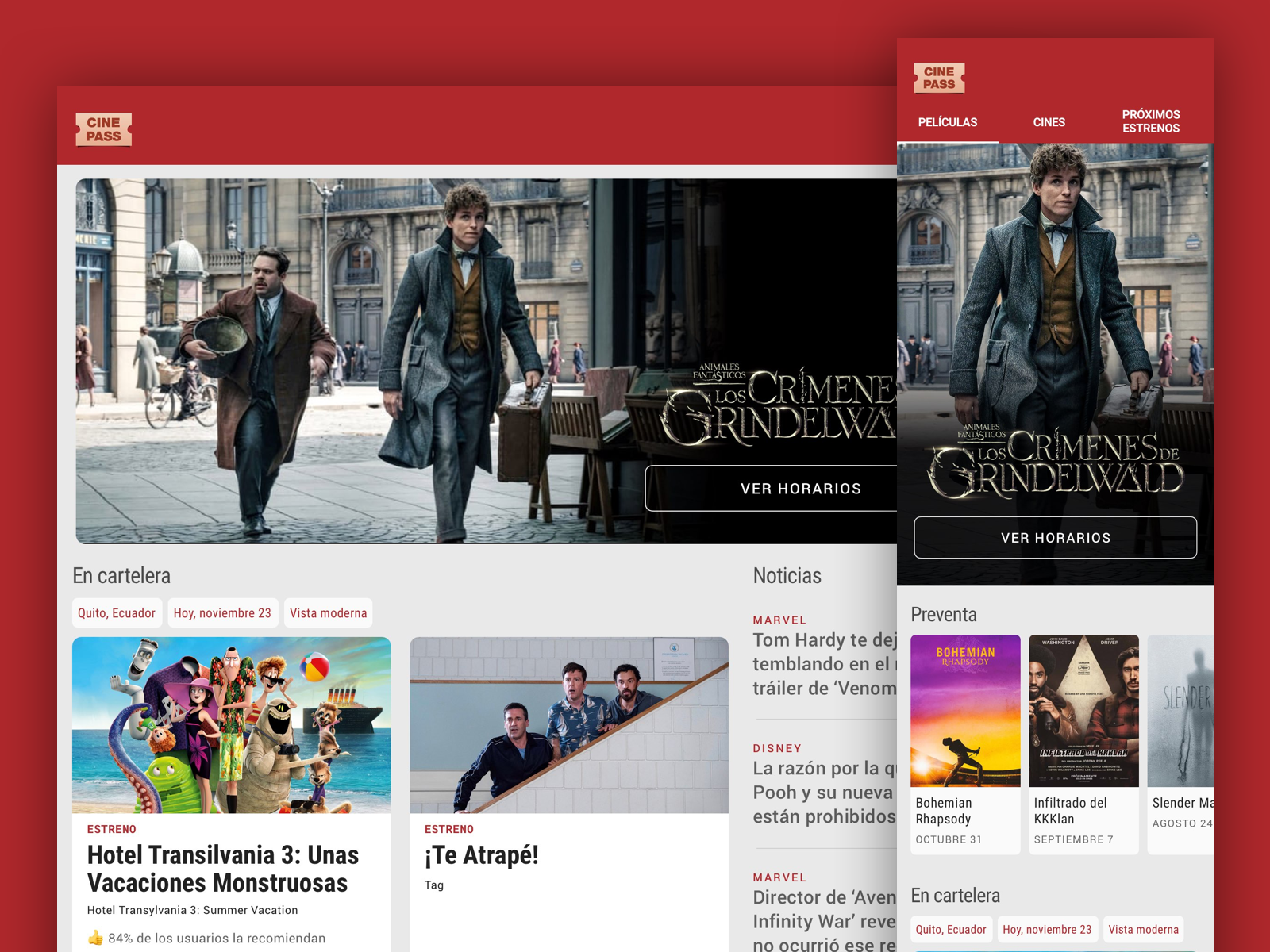Select the Bohemian Rhapsody poster
Screen dimensions: 1270x952
[x=965, y=710]
